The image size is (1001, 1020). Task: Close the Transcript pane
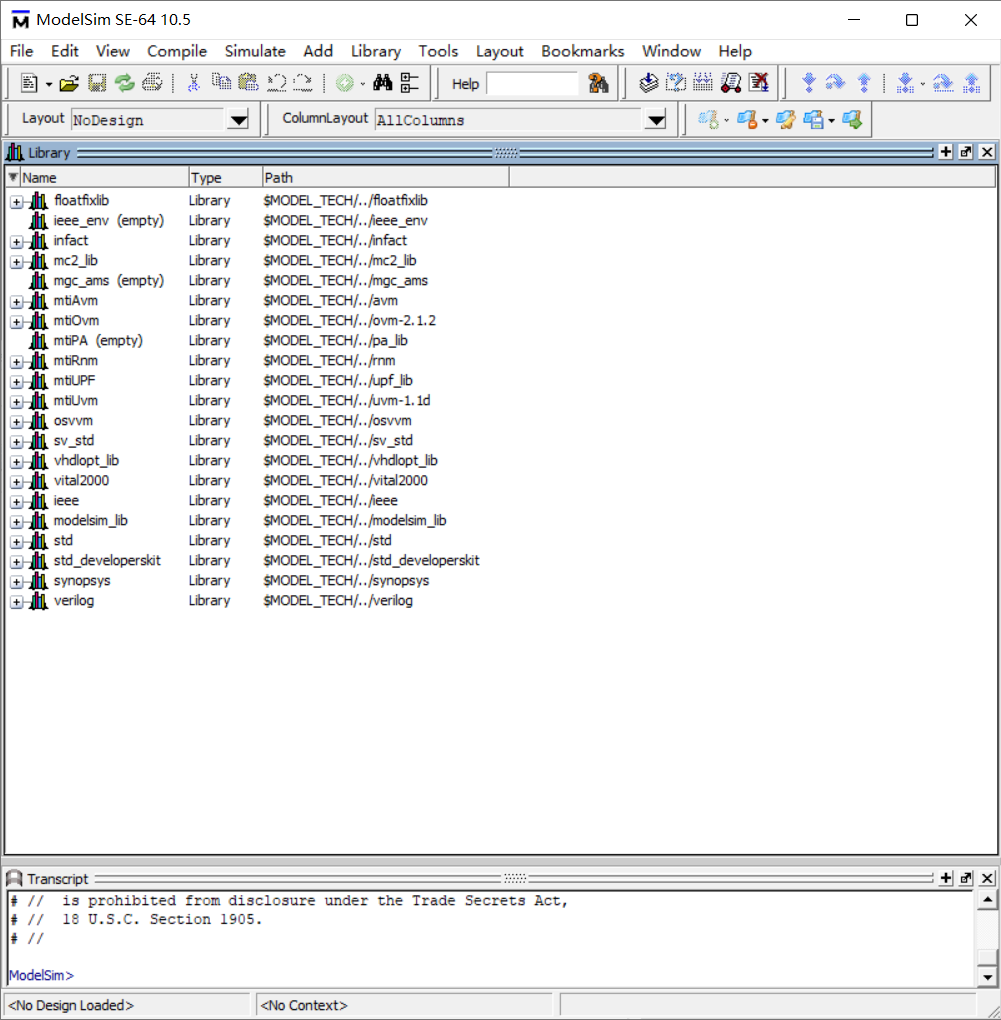click(x=987, y=878)
